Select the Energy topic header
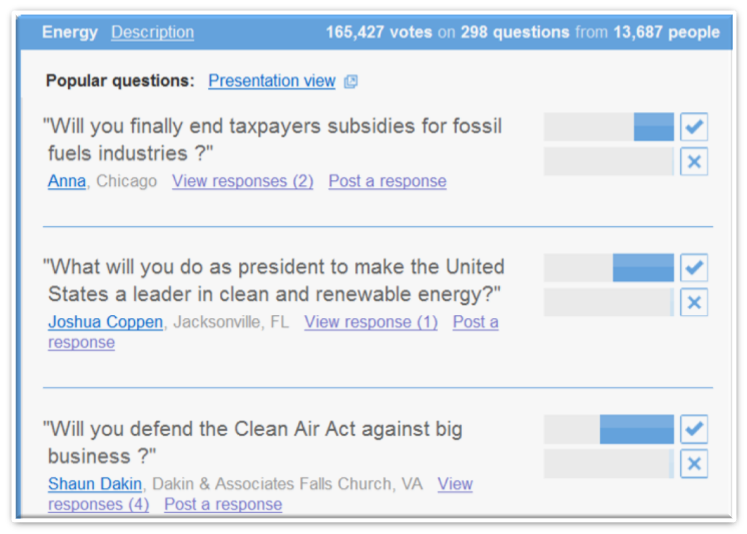This screenshot has height=534, width=747. (x=70, y=32)
